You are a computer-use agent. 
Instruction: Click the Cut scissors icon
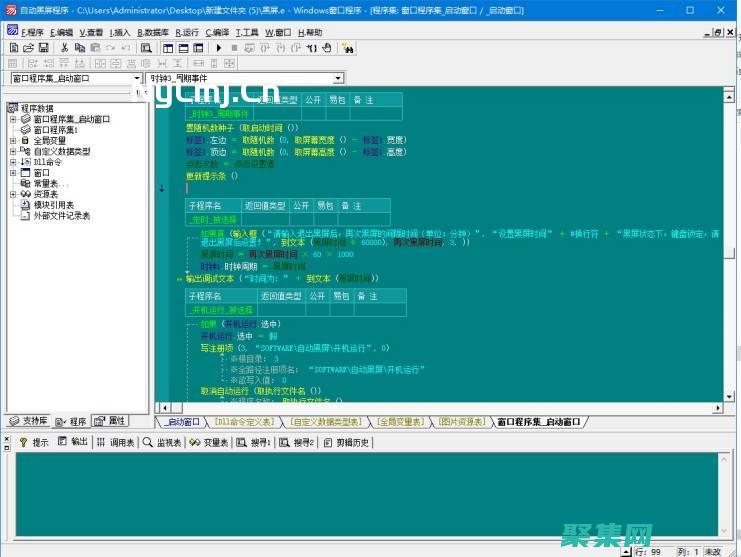(64, 47)
